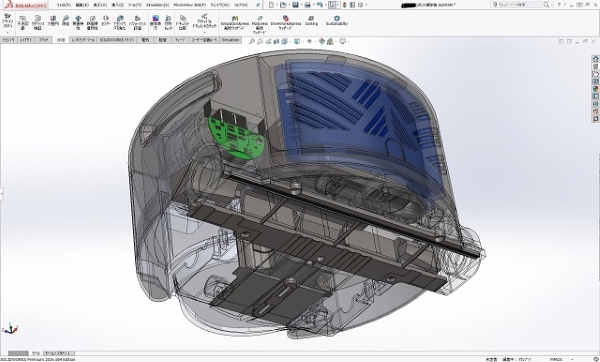Open the Costing tool

point(311,21)
